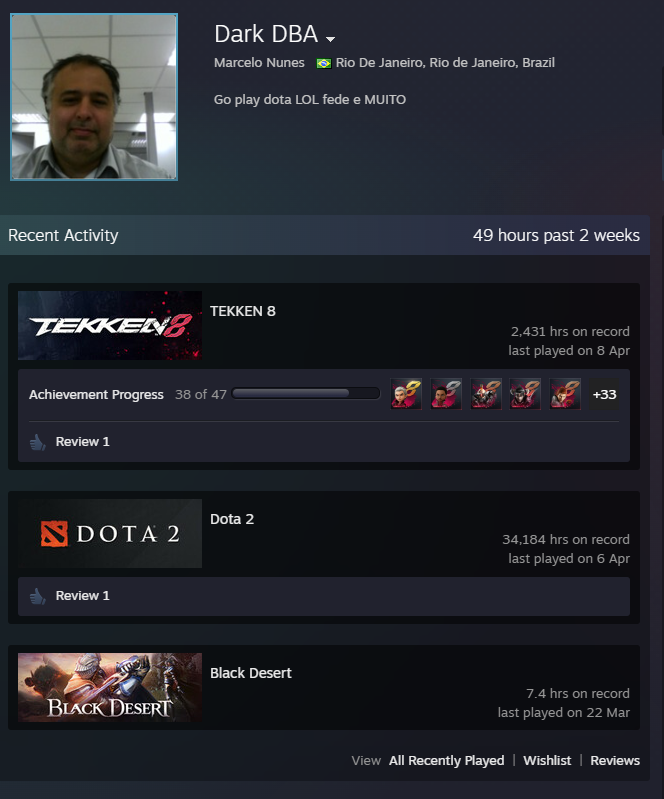Open the first TEKKEN 8 achievement icon
Viewport: 664px width, 799px height.
click(406, 394)
